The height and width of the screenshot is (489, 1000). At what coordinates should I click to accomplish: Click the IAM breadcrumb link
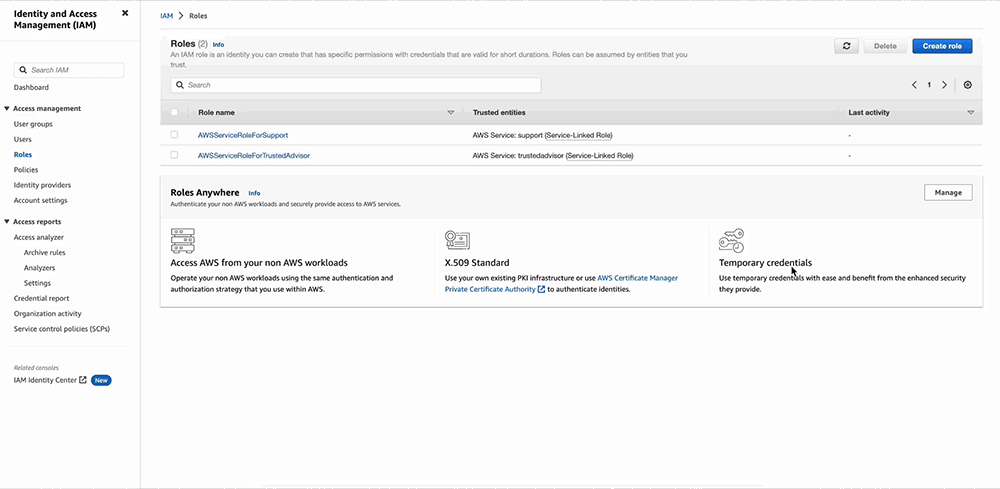pos(166,16)
